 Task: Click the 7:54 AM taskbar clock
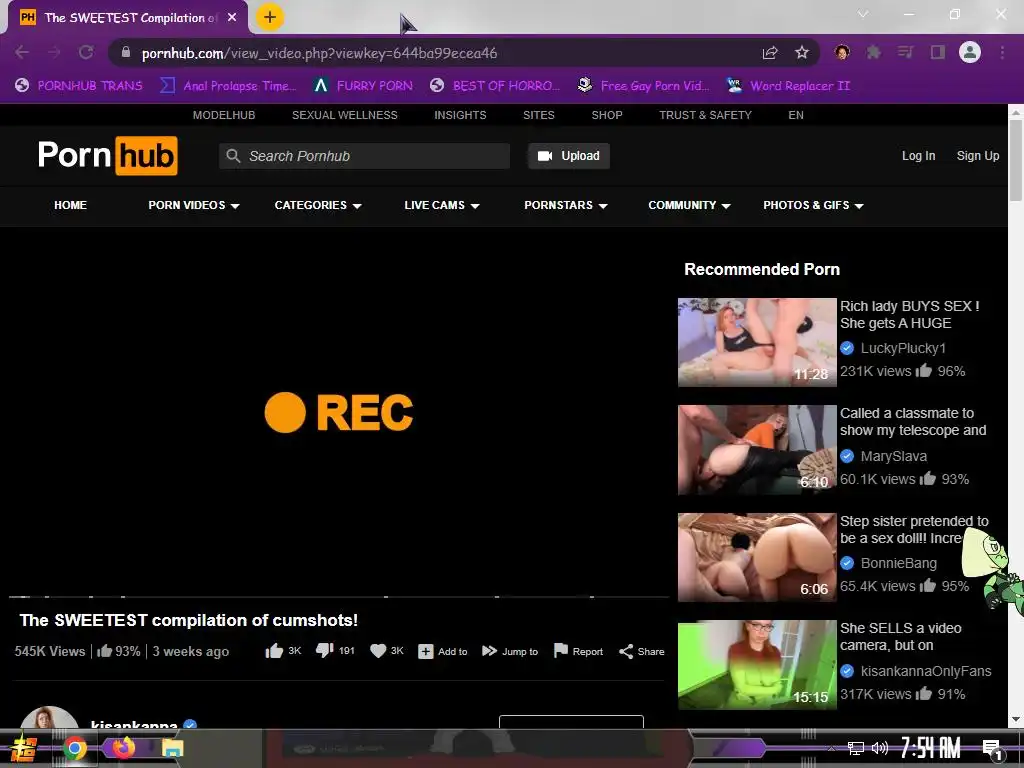tap(930, 748)
